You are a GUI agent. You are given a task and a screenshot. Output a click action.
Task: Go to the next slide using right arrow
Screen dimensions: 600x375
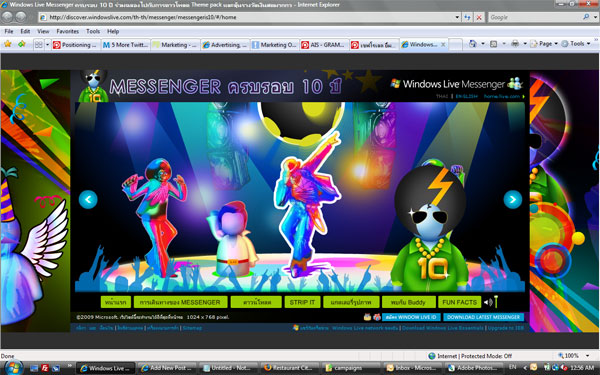click(x=513, y=199)
